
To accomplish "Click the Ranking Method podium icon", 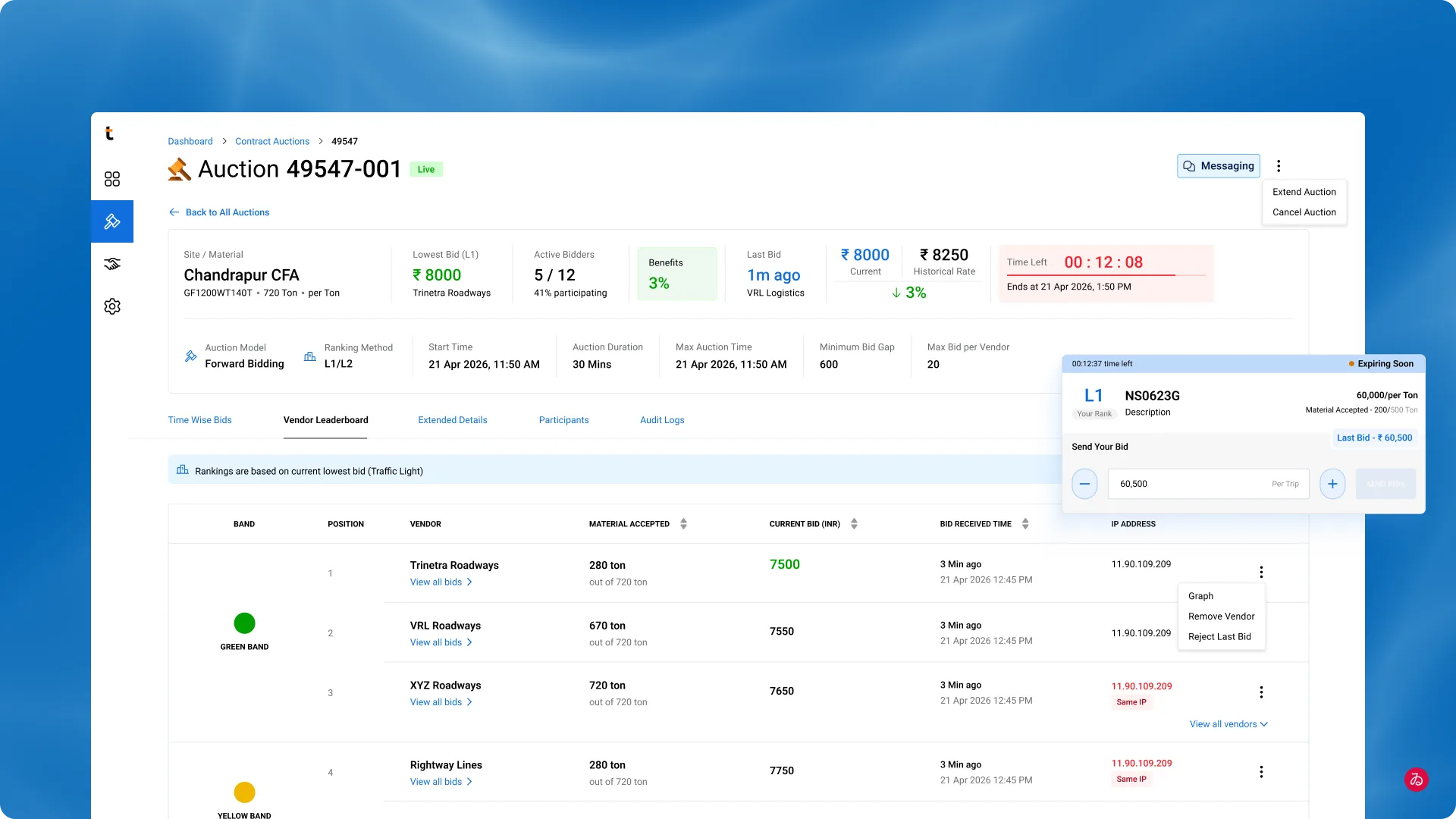I will (310, 356).
